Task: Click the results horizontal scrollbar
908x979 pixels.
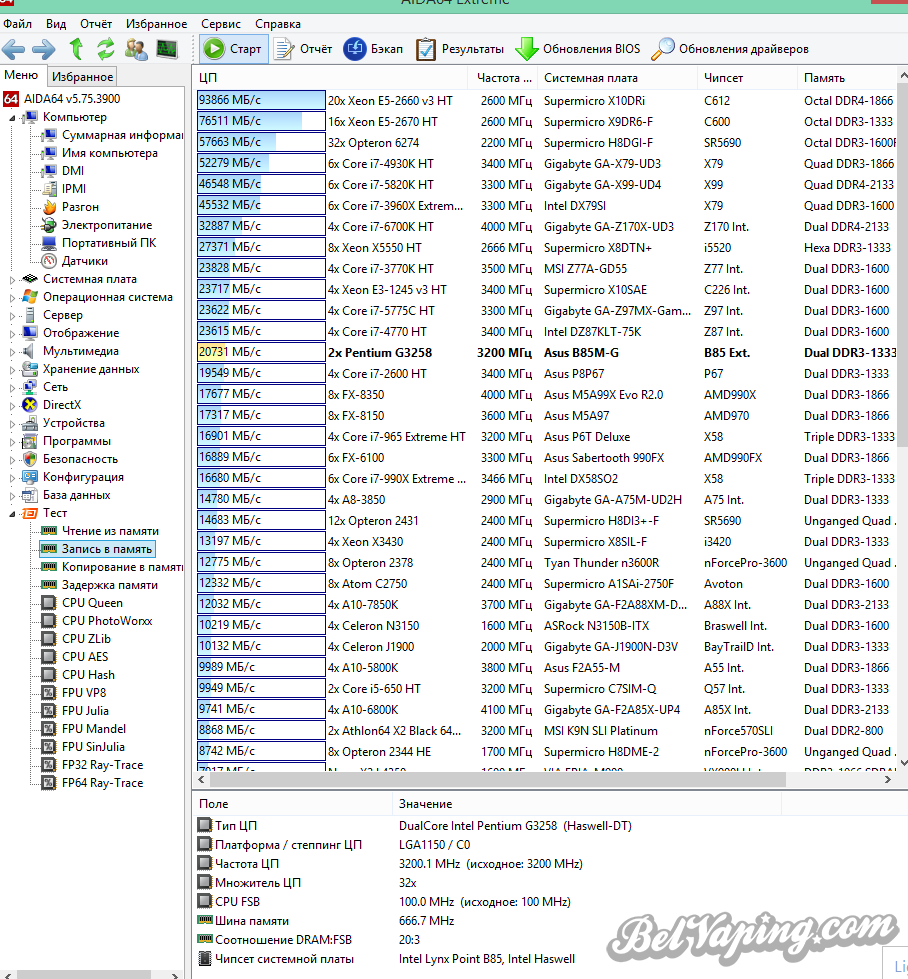Action: click(498, 779)
